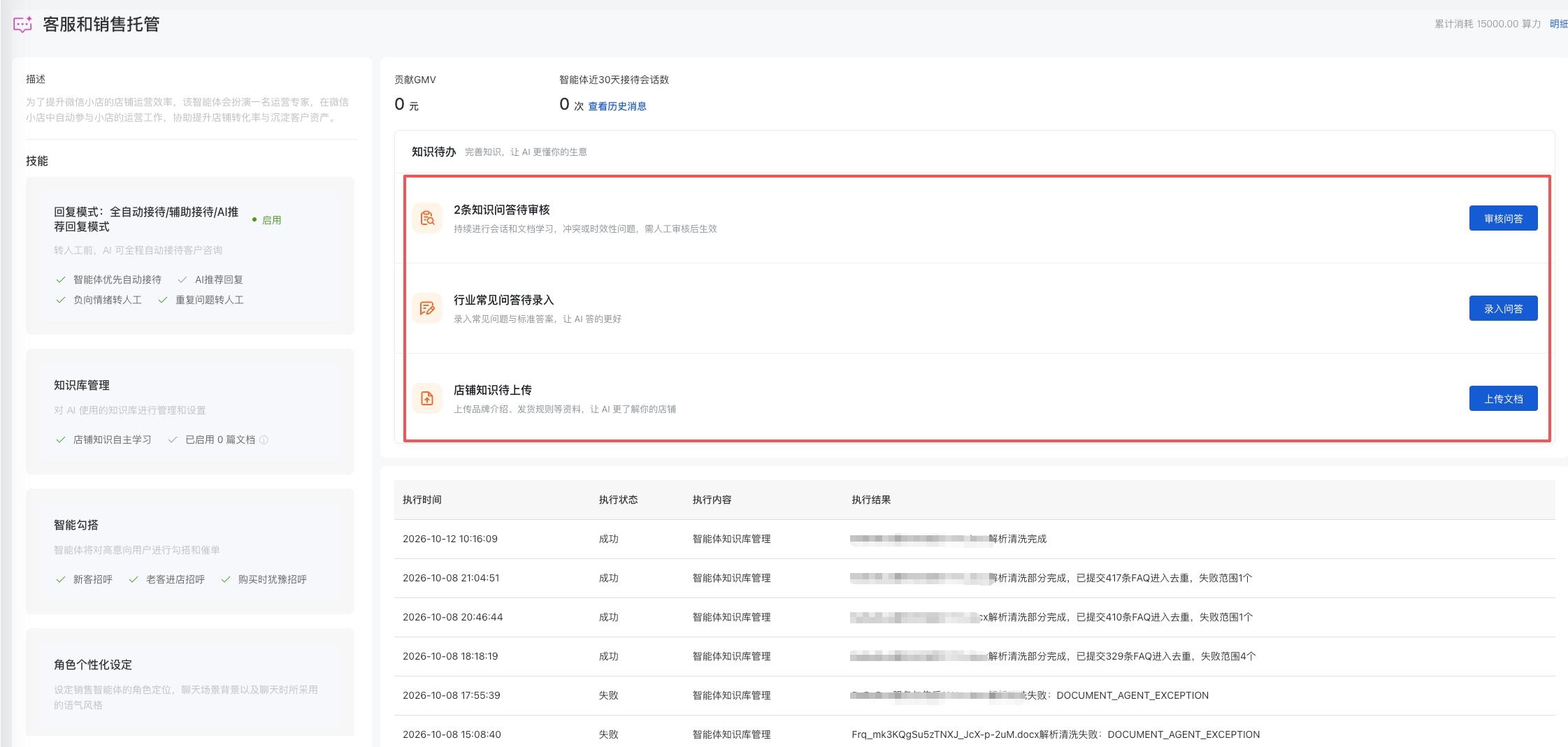Viewport: 1568px width, 747px height.
Task: Select the 2026-10-12 10:16:09 timestamp cell
Action: [x=450, y=539]
